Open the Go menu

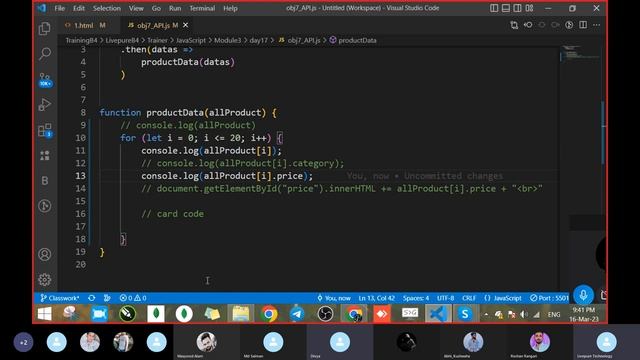point(156,8)
